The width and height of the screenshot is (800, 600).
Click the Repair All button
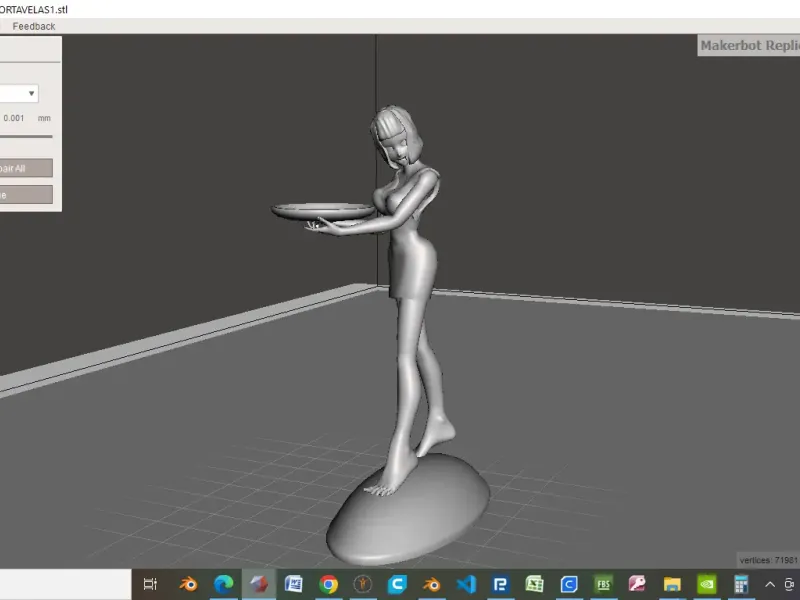[x=26, y=168]
